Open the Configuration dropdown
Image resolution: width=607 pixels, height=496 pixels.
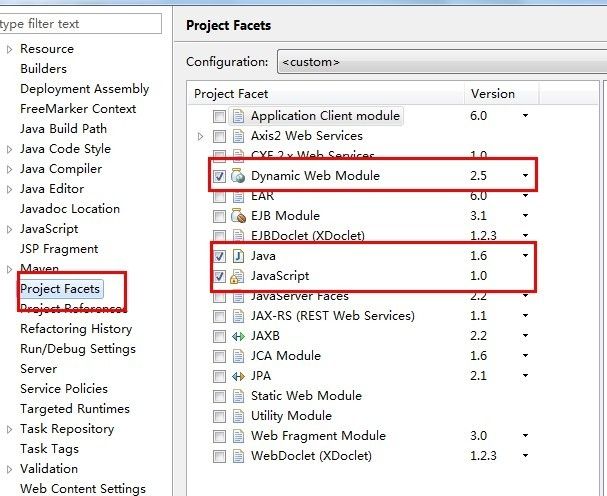pyautogui.click(x=440, y=62)
